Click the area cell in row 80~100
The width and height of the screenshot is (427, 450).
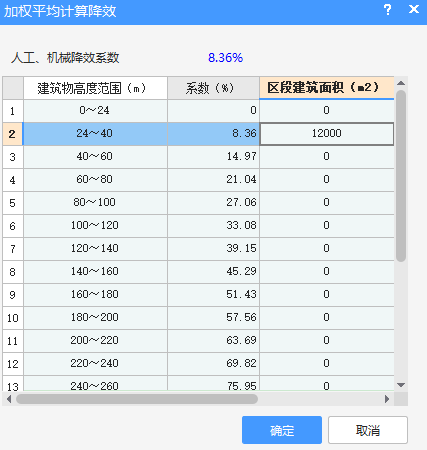(x=327, y=203)
